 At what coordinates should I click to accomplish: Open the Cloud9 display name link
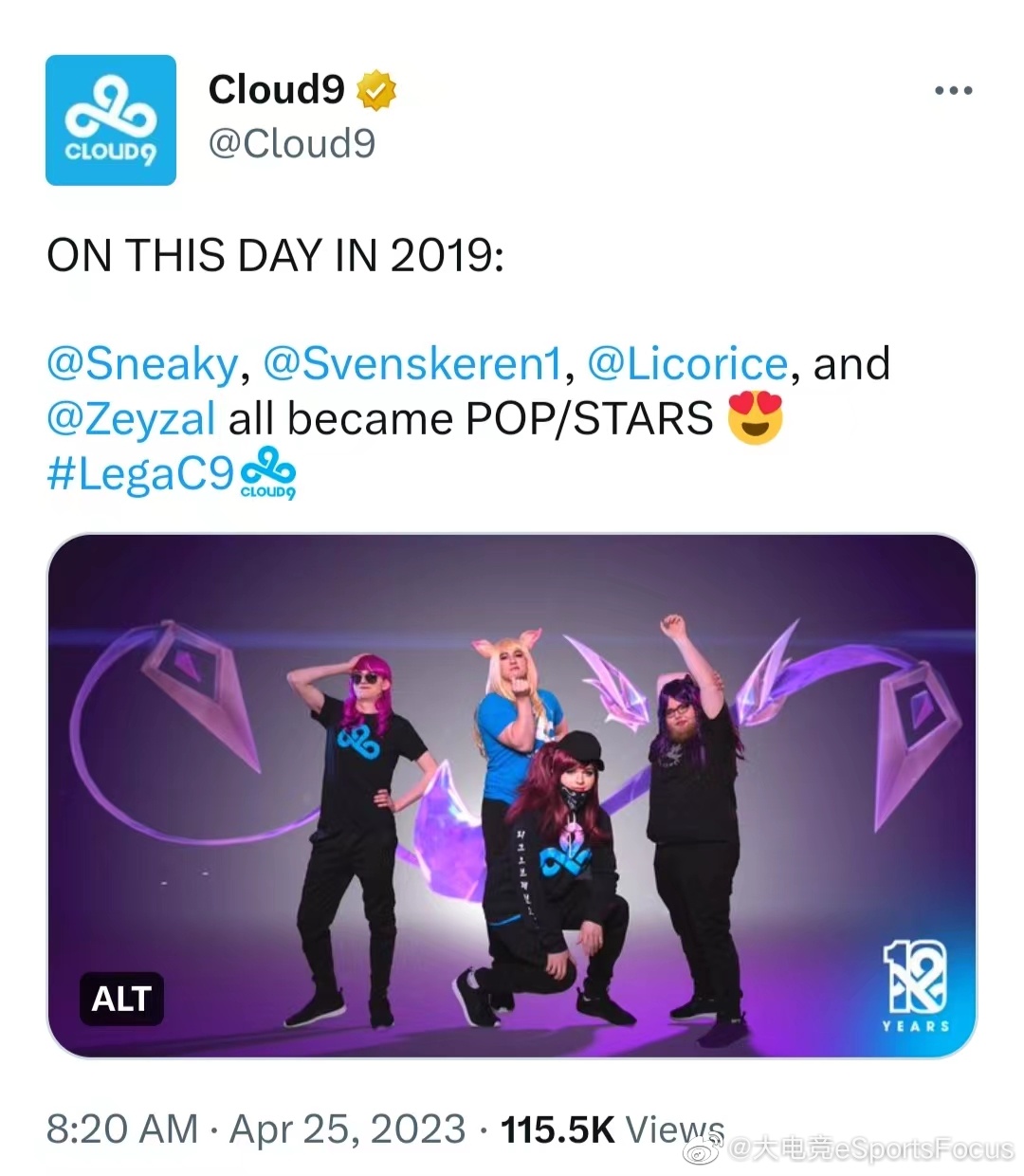276,90
